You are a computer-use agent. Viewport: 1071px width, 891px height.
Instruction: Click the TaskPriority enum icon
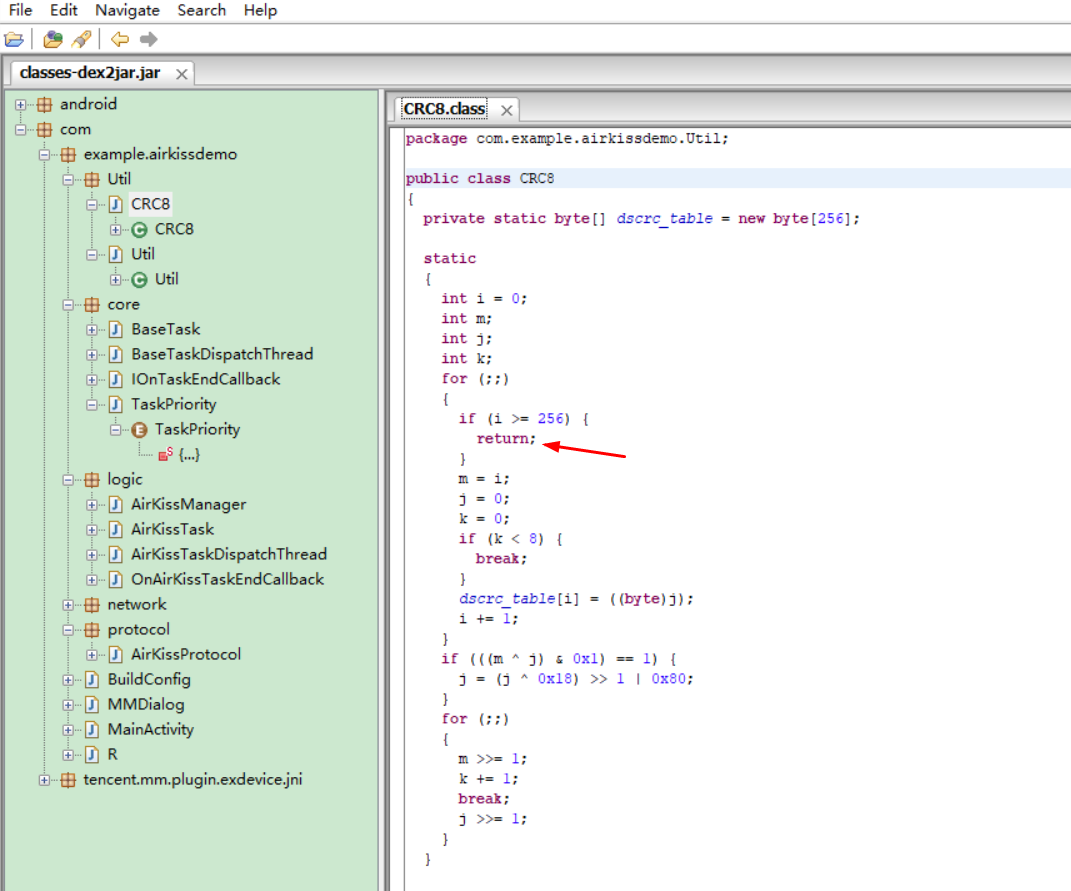pyautogui.click(x=139, y=430)
